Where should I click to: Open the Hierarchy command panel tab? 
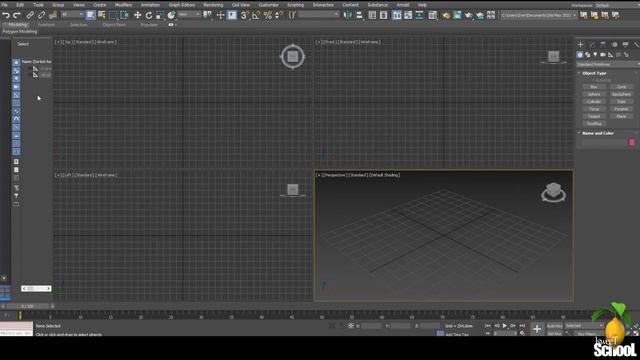click(x=603, y=44)
